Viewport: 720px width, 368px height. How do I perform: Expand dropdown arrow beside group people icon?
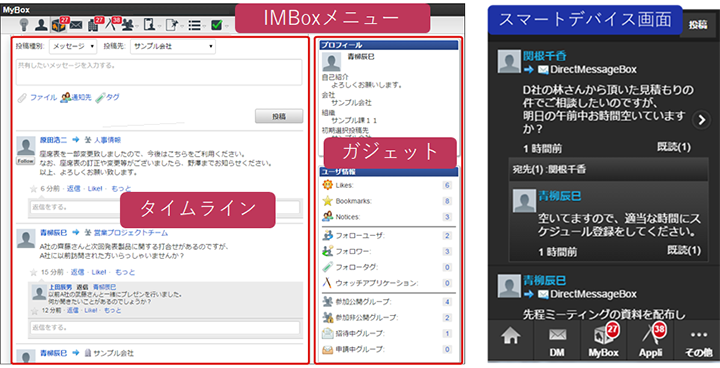(137, 26)
